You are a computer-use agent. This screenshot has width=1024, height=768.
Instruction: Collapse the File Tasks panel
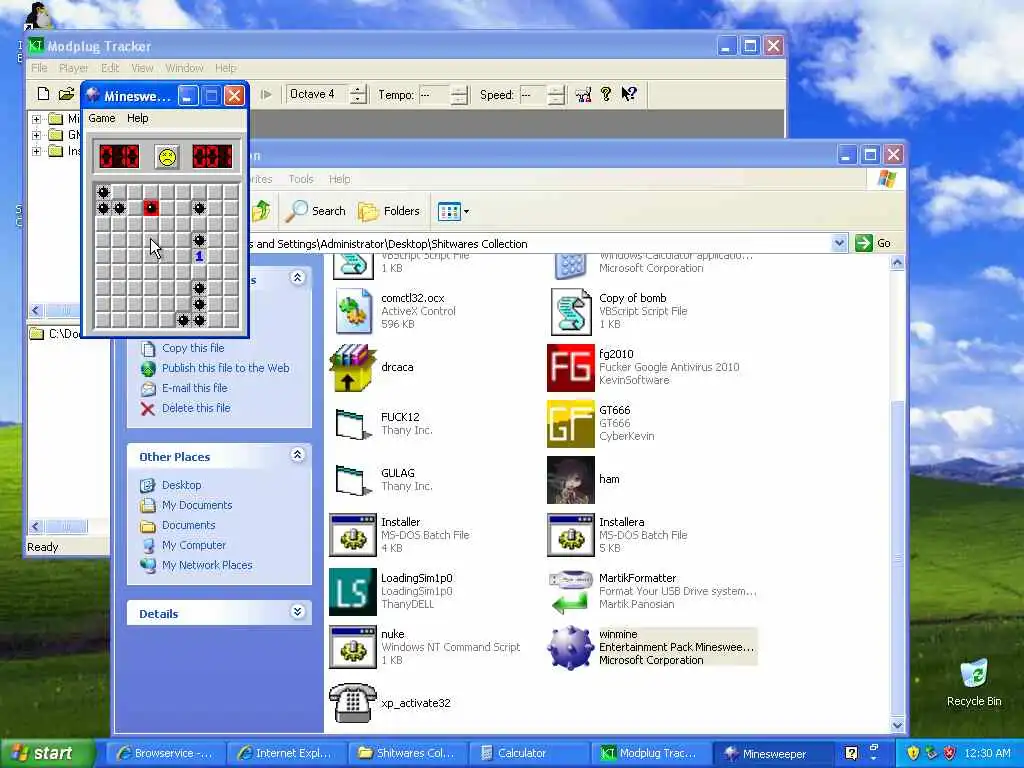(x=297, y=278)
